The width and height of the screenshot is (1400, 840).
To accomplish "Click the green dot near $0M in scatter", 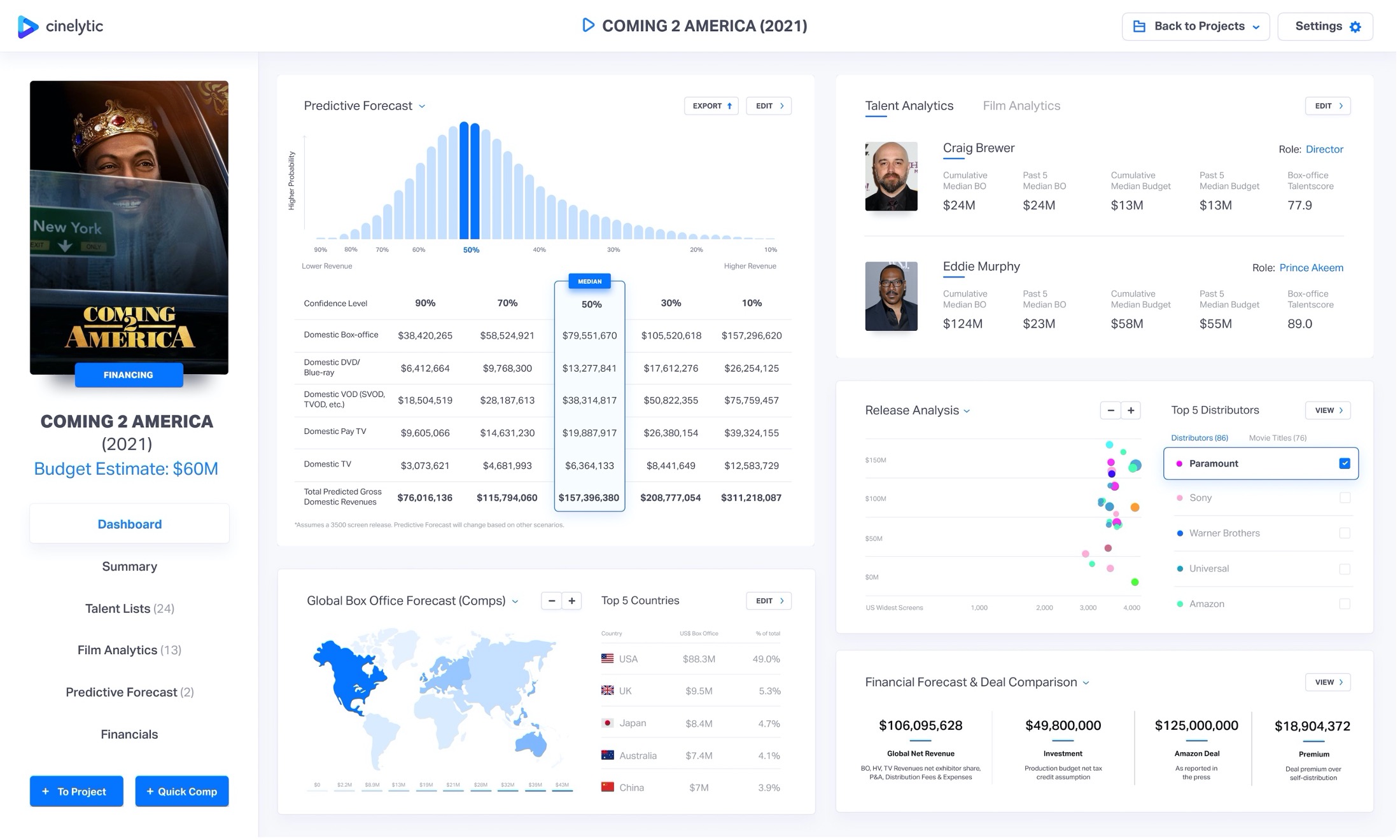I will [1135, 582].
